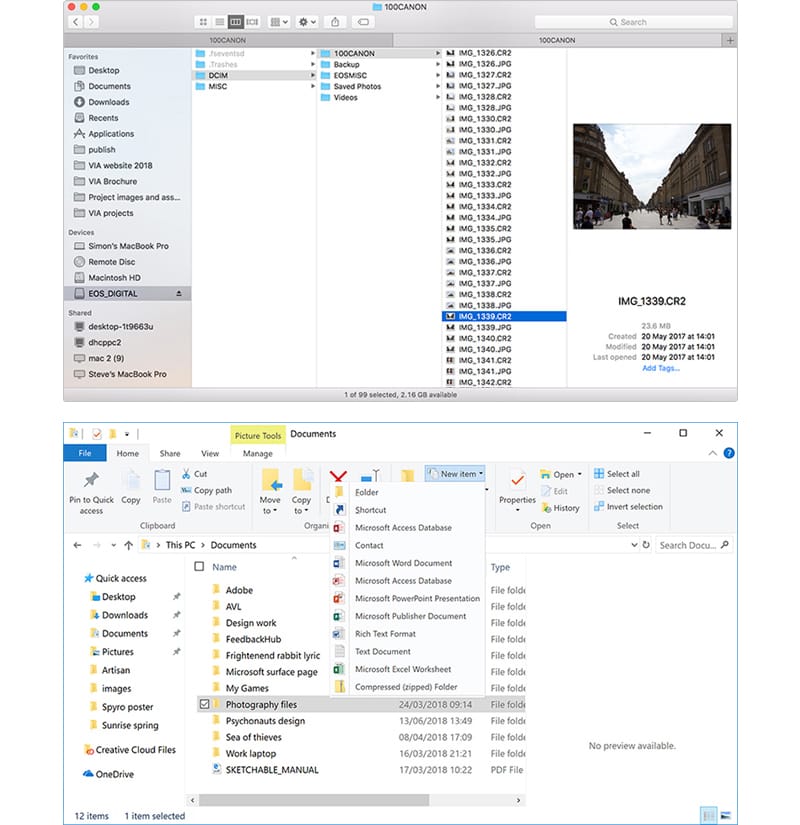
Task: Select the second 100CANON Finder tab
Action: pyautogui.click(x=558, y=40)
